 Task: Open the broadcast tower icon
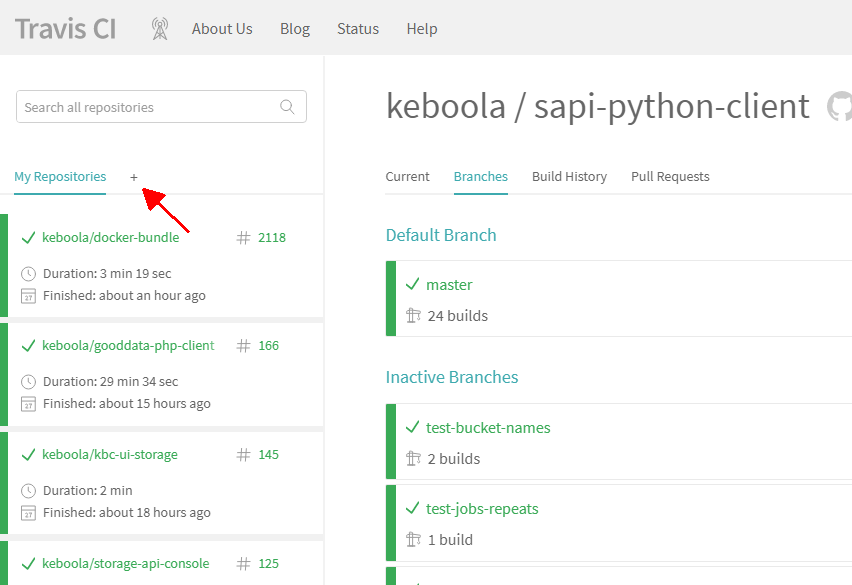tap(160, 29)
